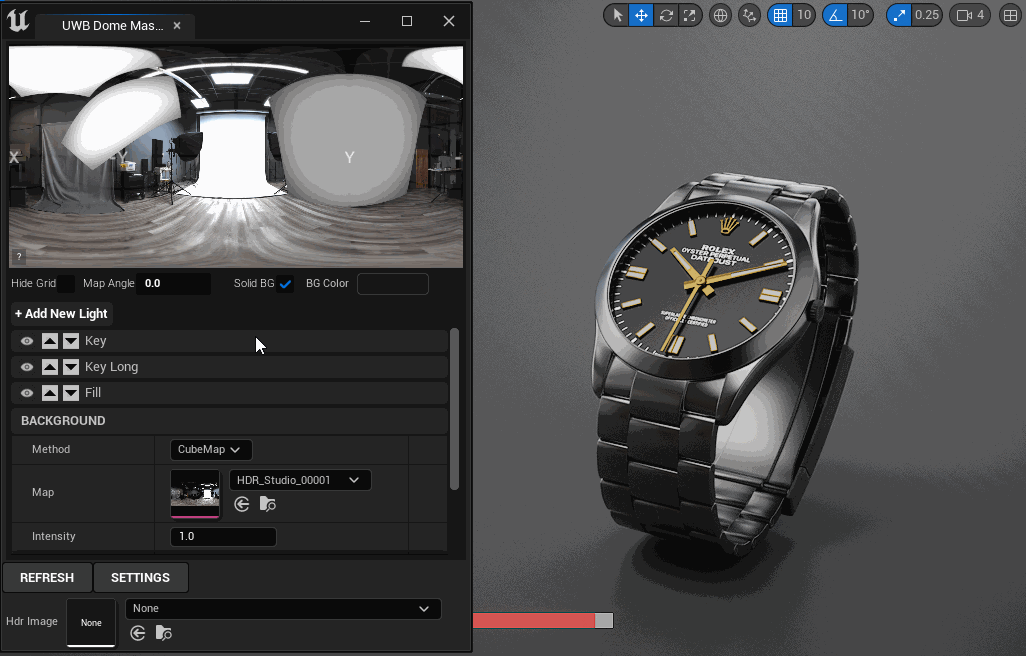Toggle visibility of the Fill light
This screenshot has height=656, width=1026.
(x=27, y=393)
